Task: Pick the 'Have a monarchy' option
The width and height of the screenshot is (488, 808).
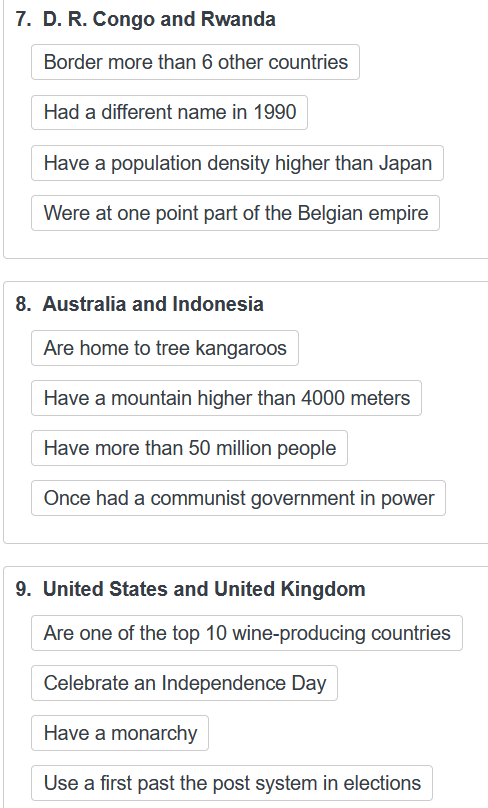Action: point(120,733)
